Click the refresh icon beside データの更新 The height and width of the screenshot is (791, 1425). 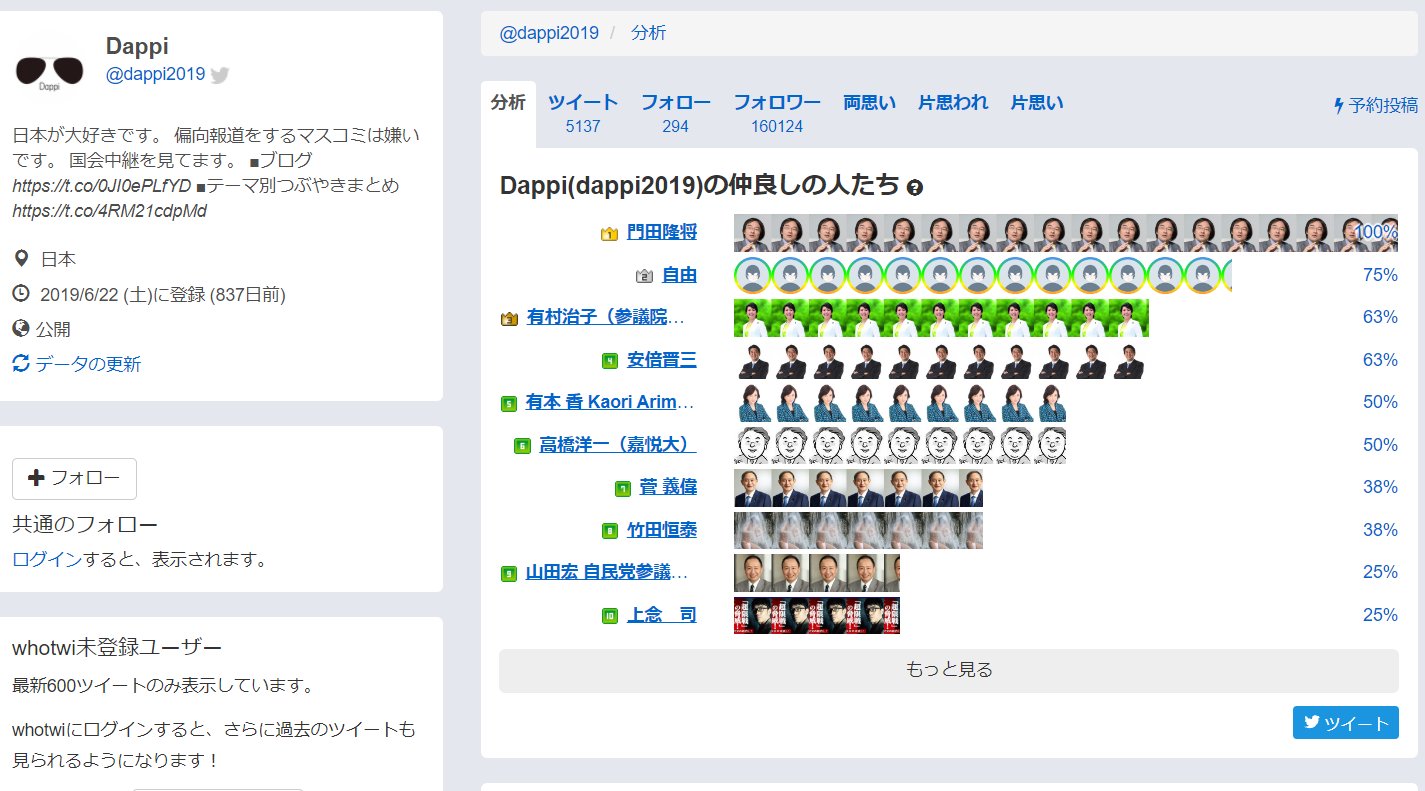[x=21, y=364]
